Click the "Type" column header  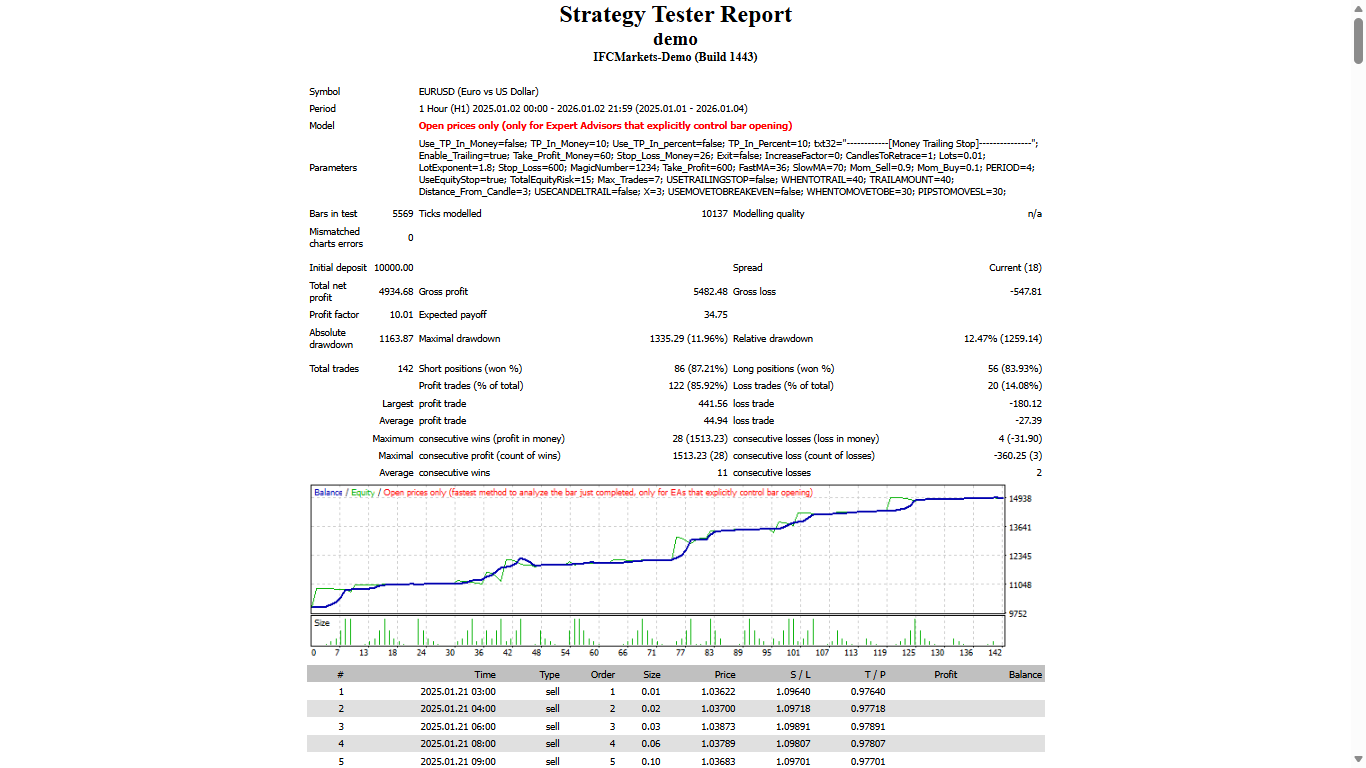tap(549, 675)
